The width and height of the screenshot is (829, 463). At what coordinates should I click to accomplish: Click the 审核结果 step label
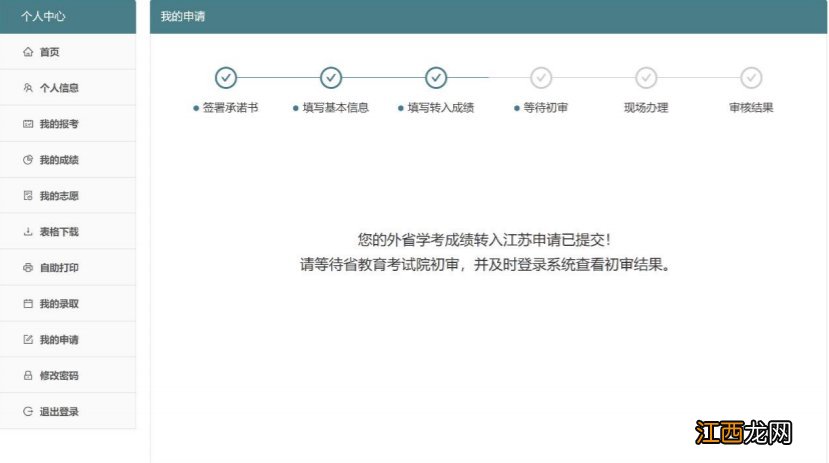click(751, 108)
